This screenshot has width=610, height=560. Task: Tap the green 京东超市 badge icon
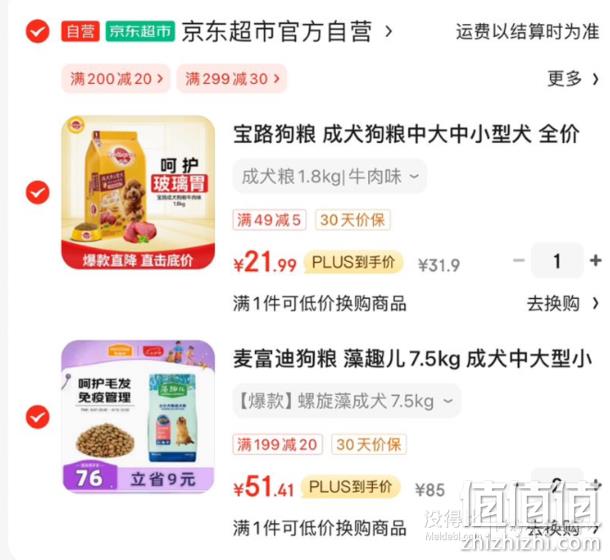click(140, 31)
